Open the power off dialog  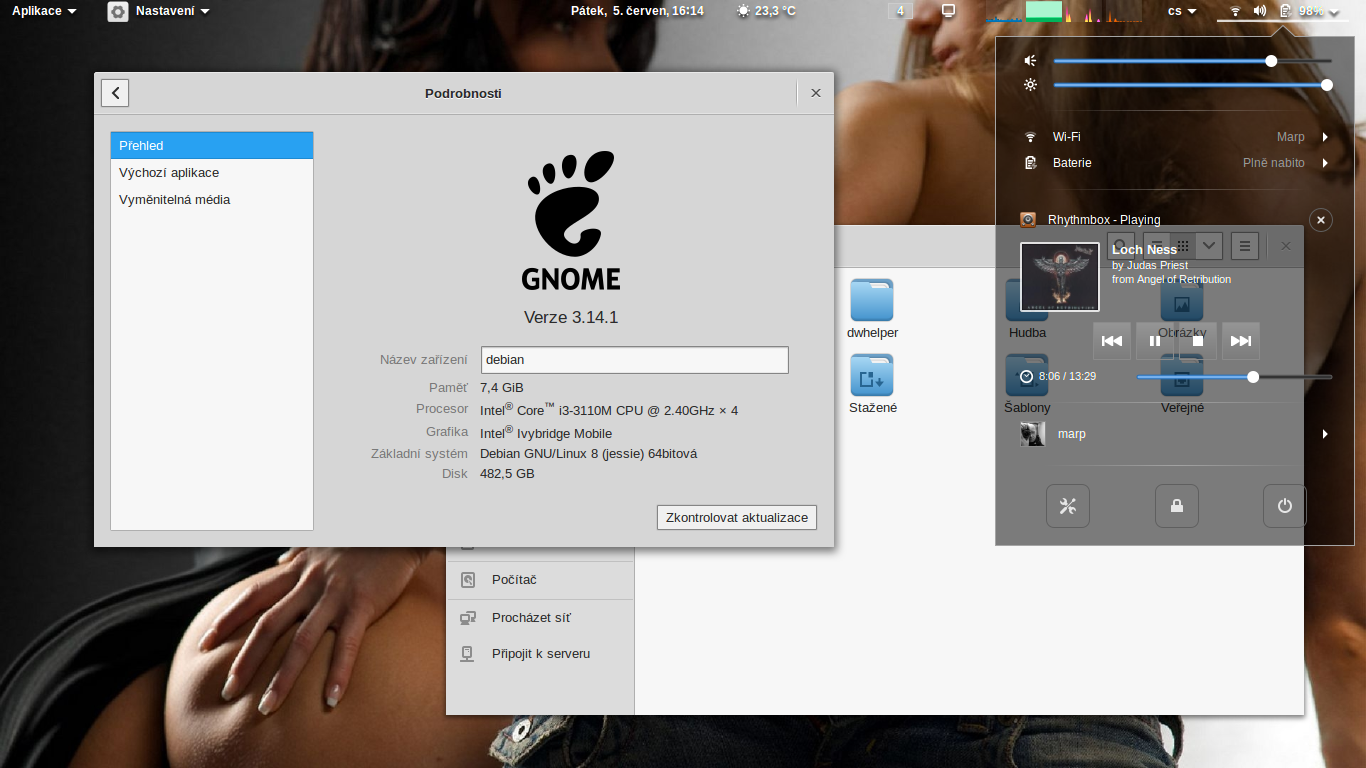1284,506
